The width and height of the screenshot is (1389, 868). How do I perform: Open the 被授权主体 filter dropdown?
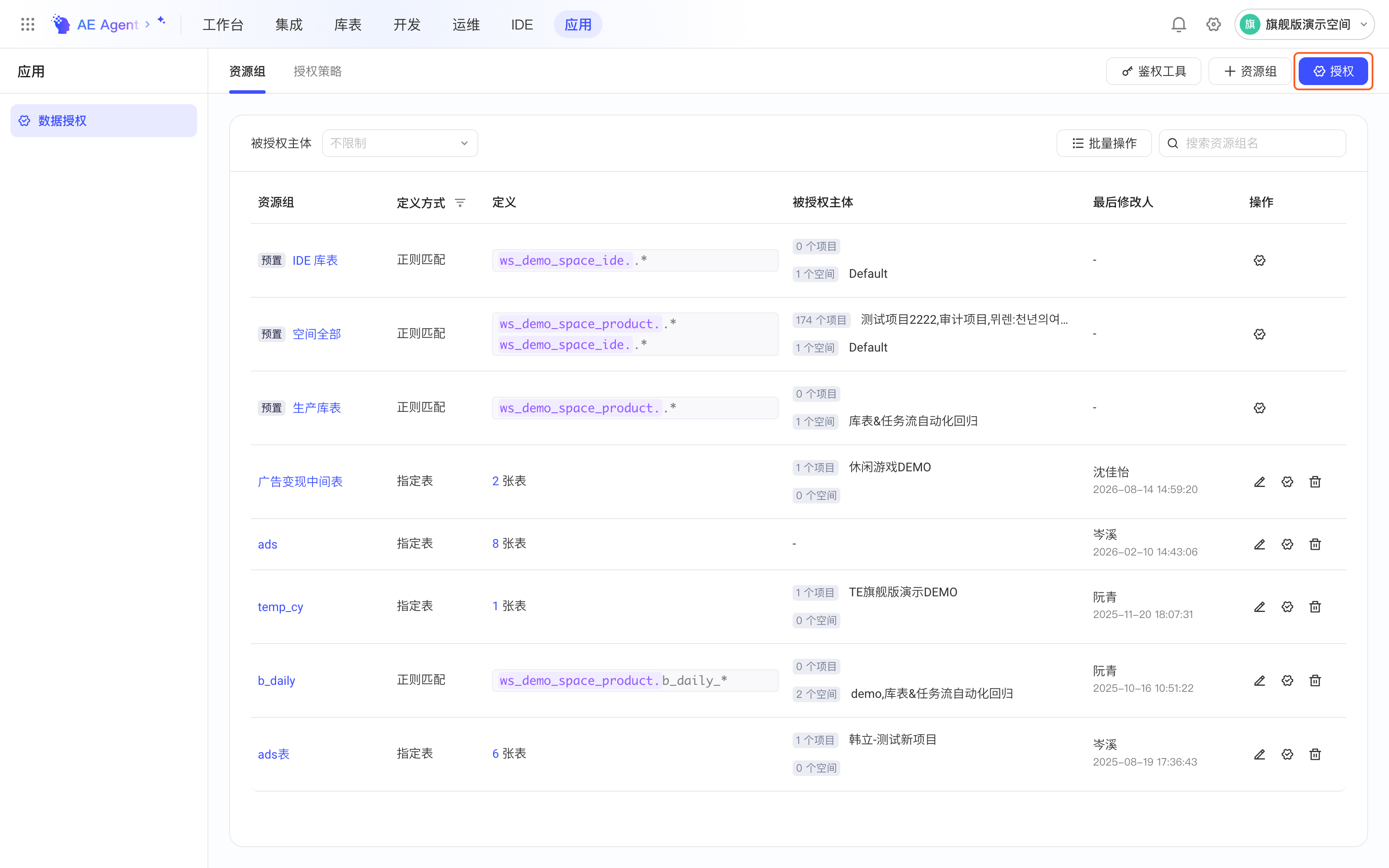tap(399, 143)
